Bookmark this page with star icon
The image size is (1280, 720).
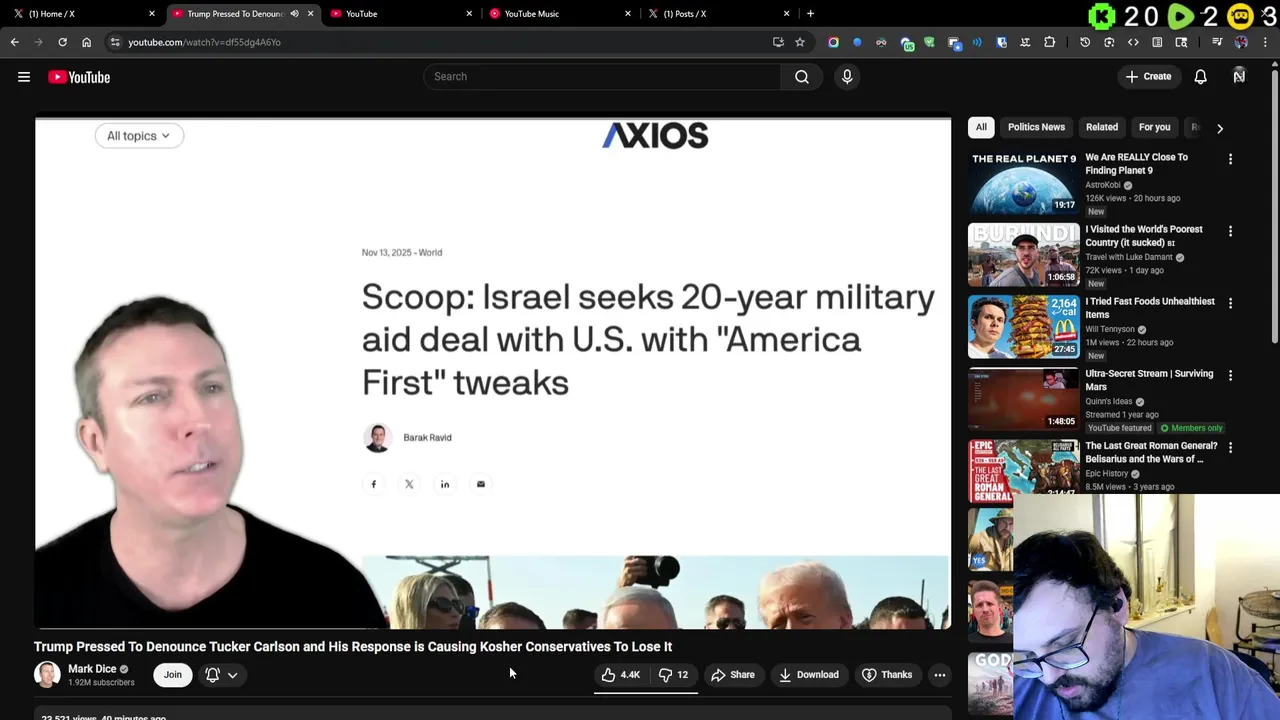point(800,42)
